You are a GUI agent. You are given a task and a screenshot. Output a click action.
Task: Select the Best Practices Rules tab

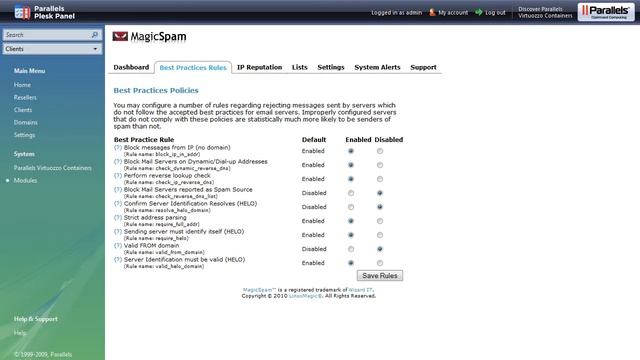coord(193,68)
